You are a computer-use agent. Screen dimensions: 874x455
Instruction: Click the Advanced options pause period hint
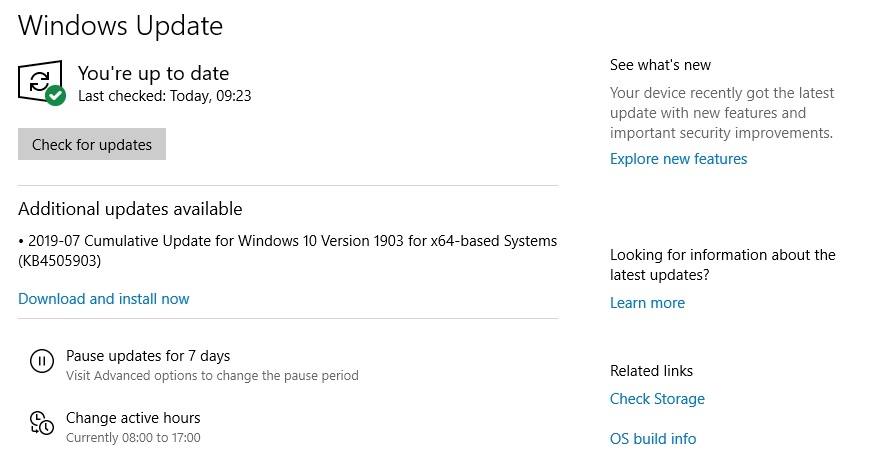(x=212, y=375)
